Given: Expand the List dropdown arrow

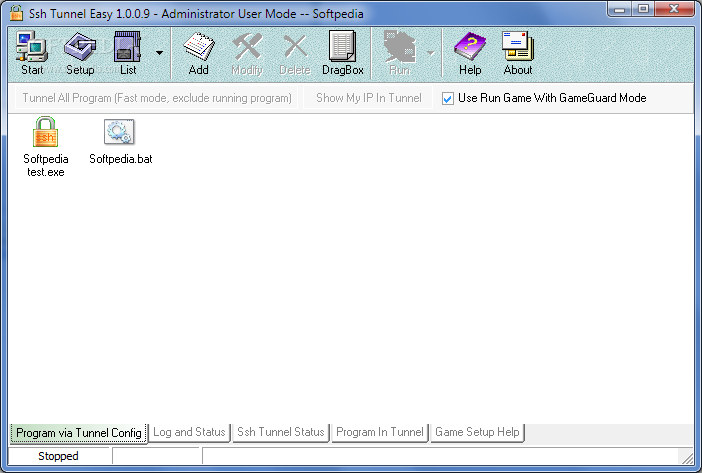Looking at the screenshot, I should click(x=159, y=53).
